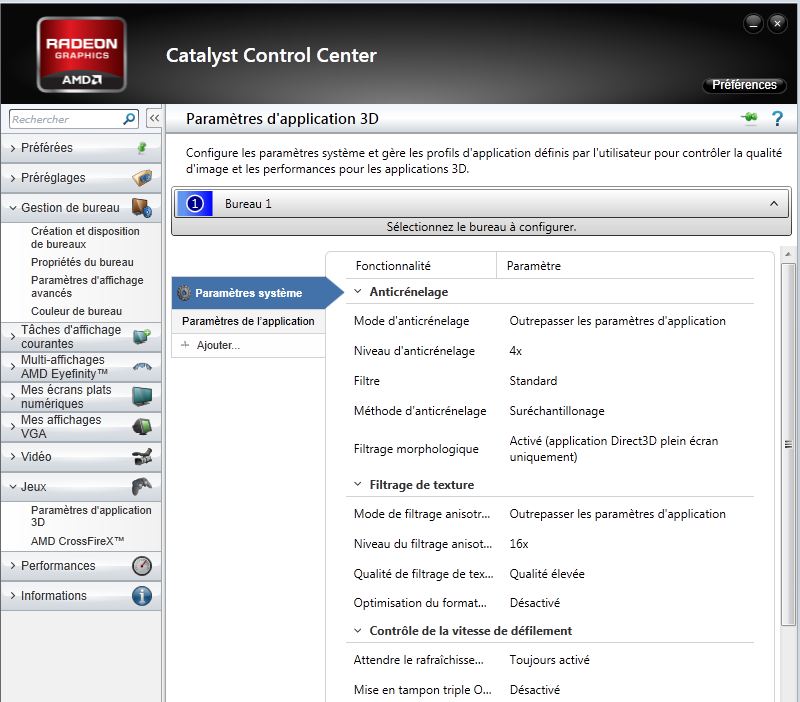Viewport: 800px width, 702px height.
Task: Collapse Contrôle de la vitesse de défilement group
Action: click(x=358, y=631)
